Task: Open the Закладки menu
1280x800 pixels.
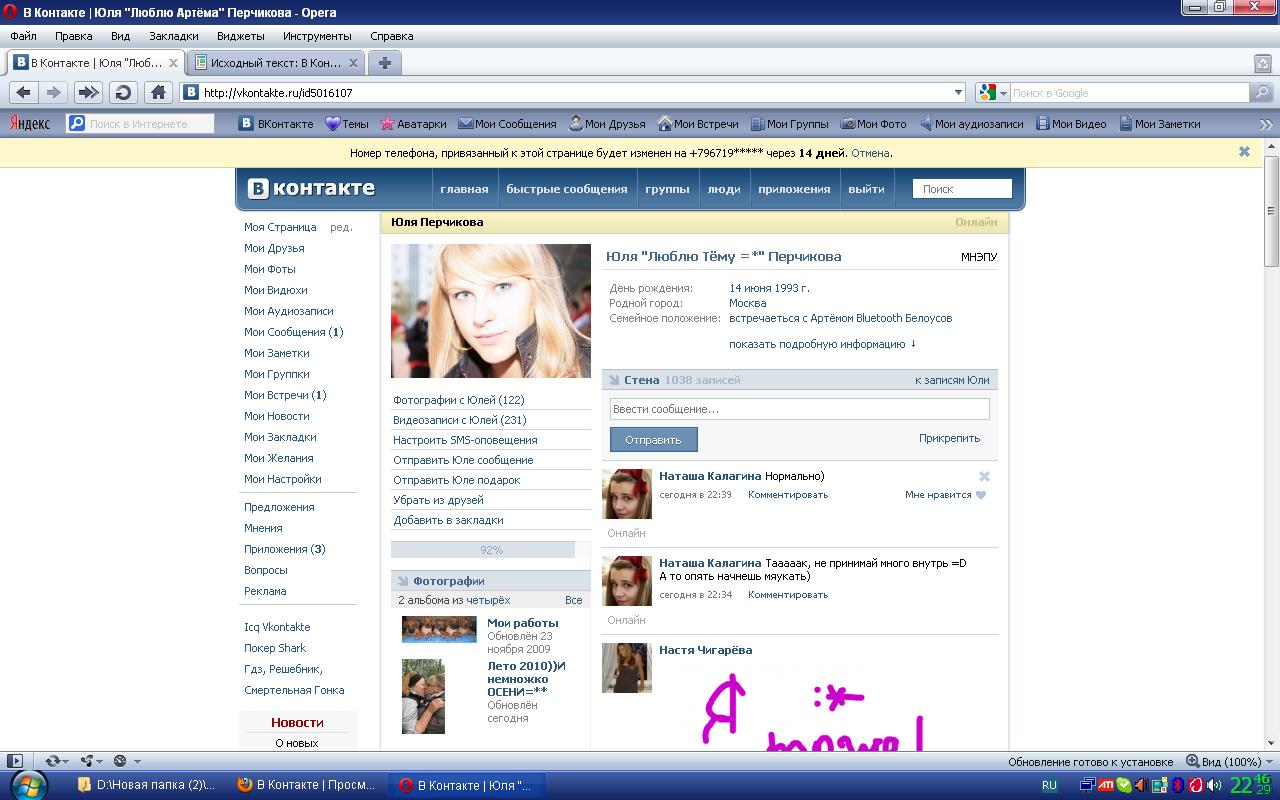Action: 174,36
